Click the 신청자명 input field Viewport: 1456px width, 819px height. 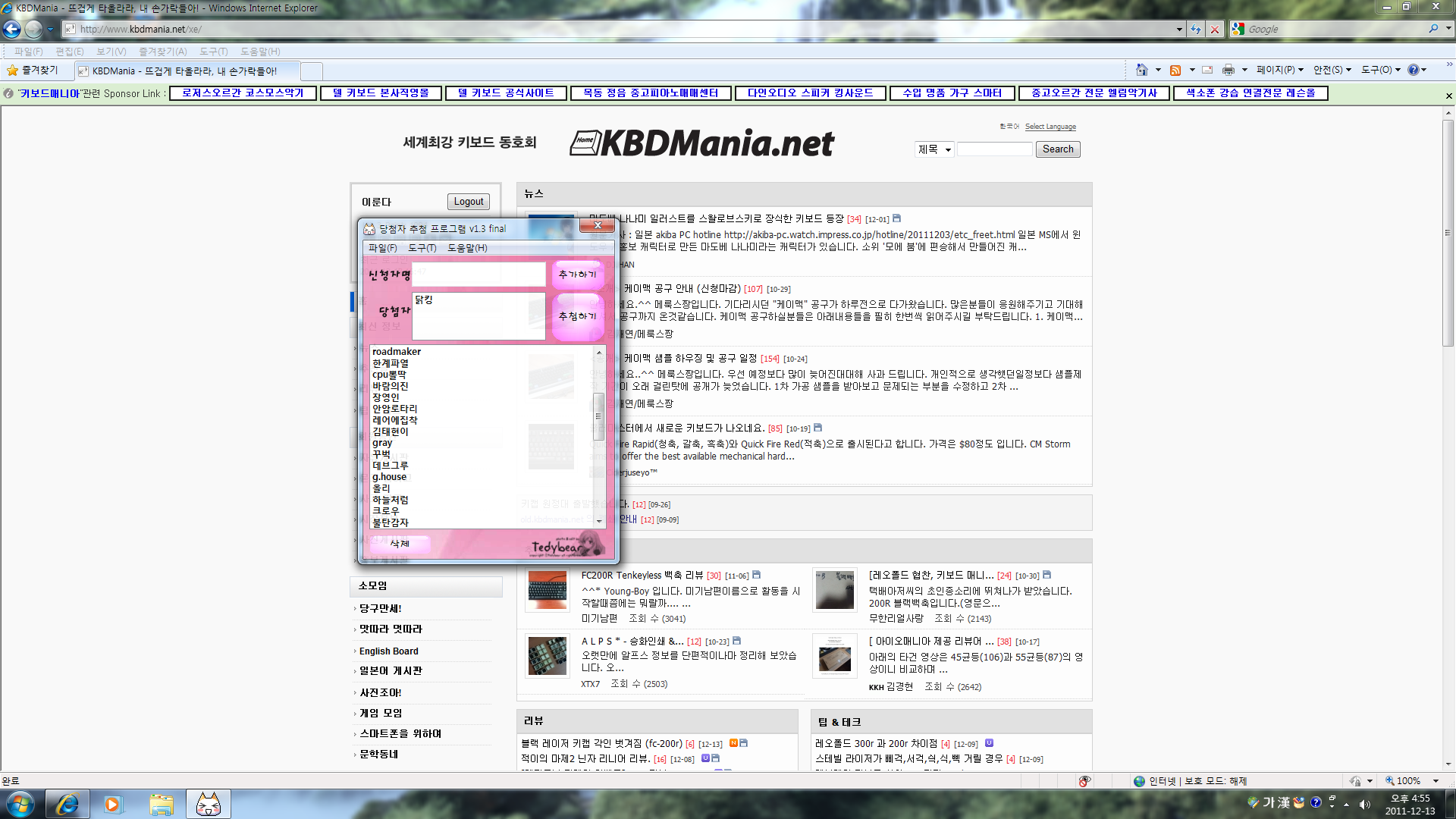[479, 275]
